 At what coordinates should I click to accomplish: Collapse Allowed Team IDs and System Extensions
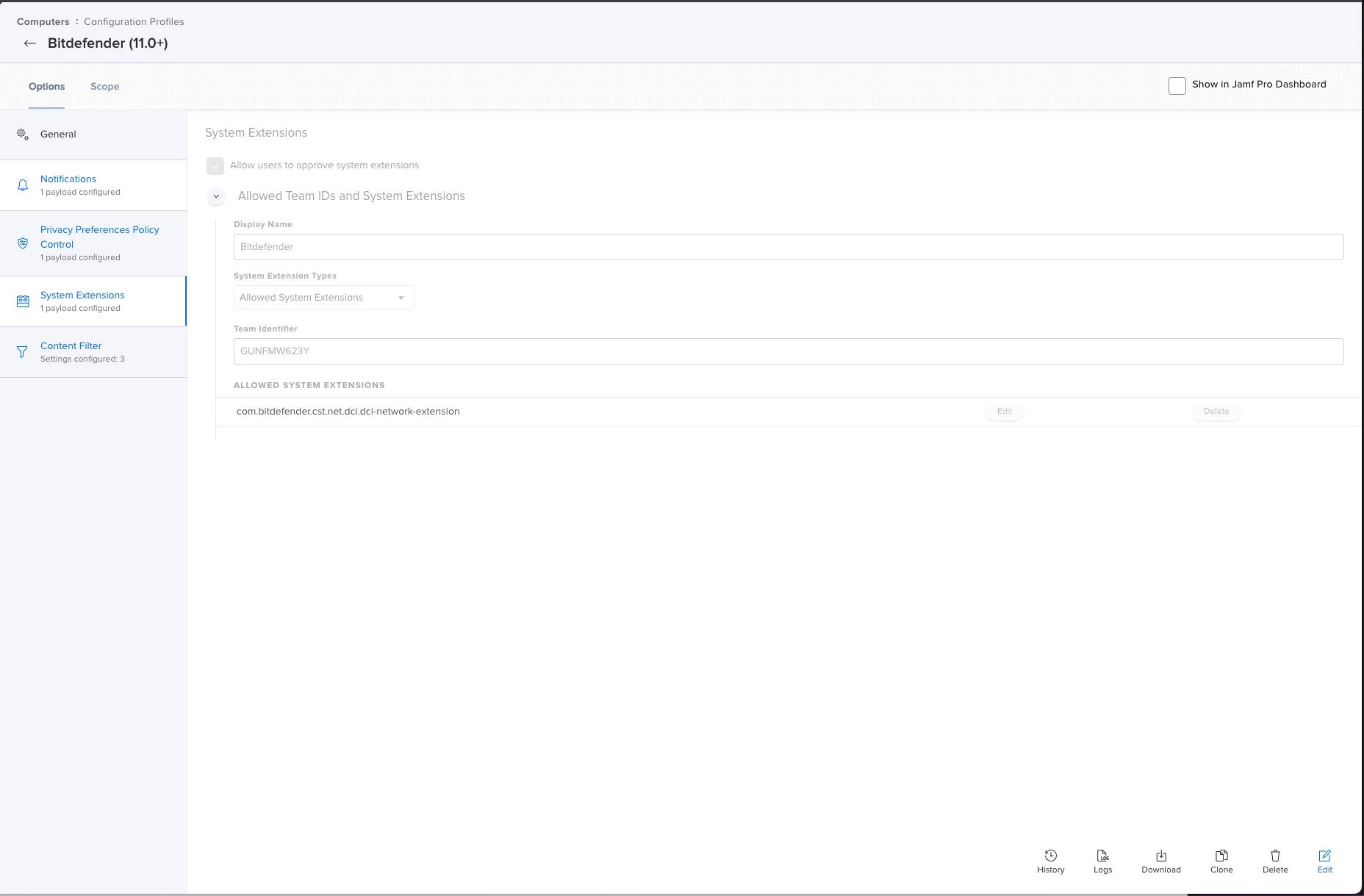tap(216, 196)
